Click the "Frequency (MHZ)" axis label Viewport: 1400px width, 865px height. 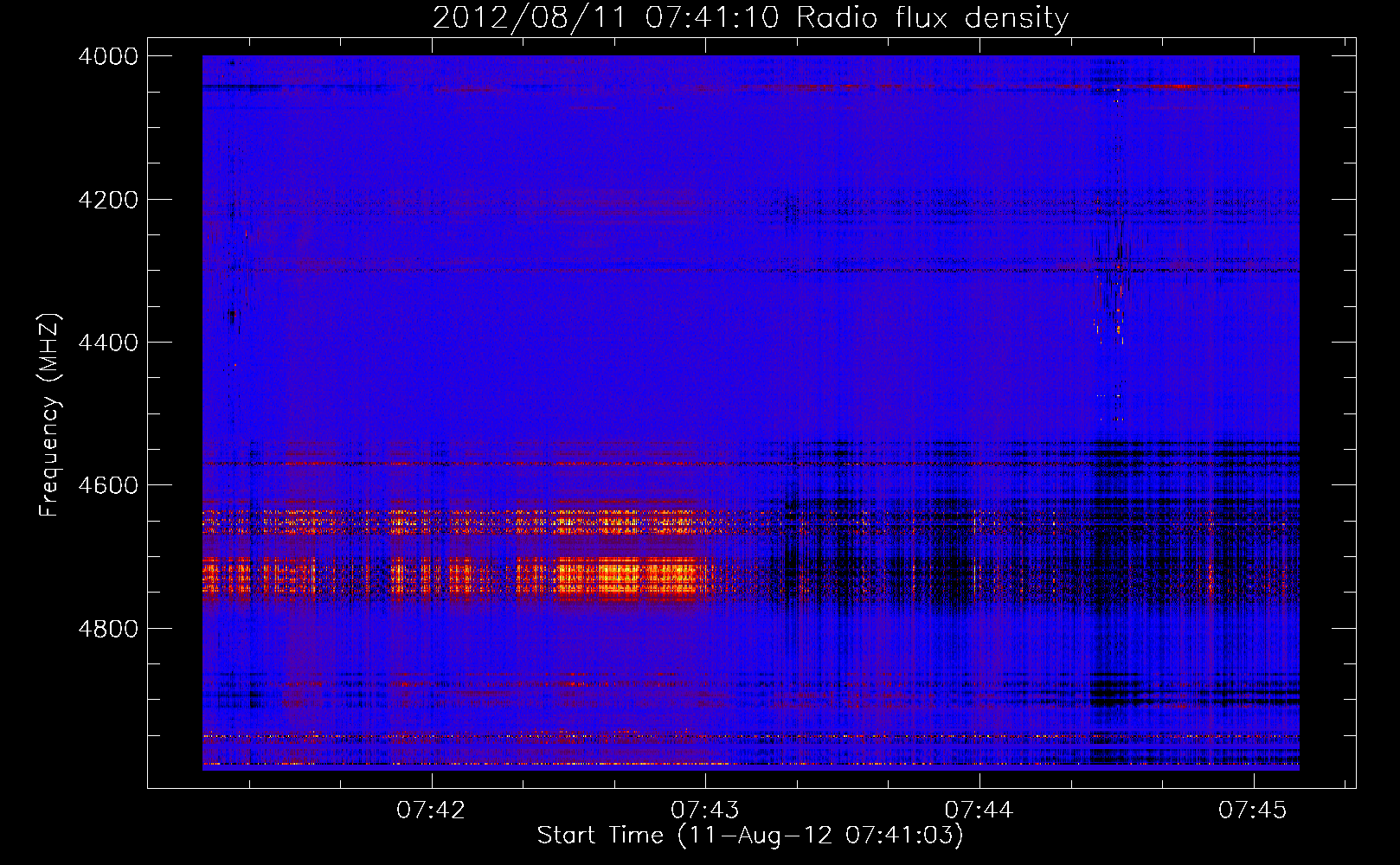49,414
